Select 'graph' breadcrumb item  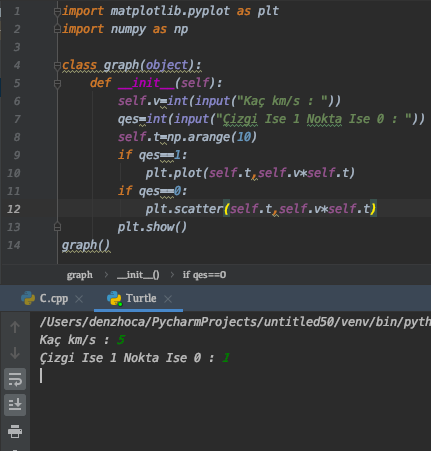pyautogui.click(x=80, y=275)
